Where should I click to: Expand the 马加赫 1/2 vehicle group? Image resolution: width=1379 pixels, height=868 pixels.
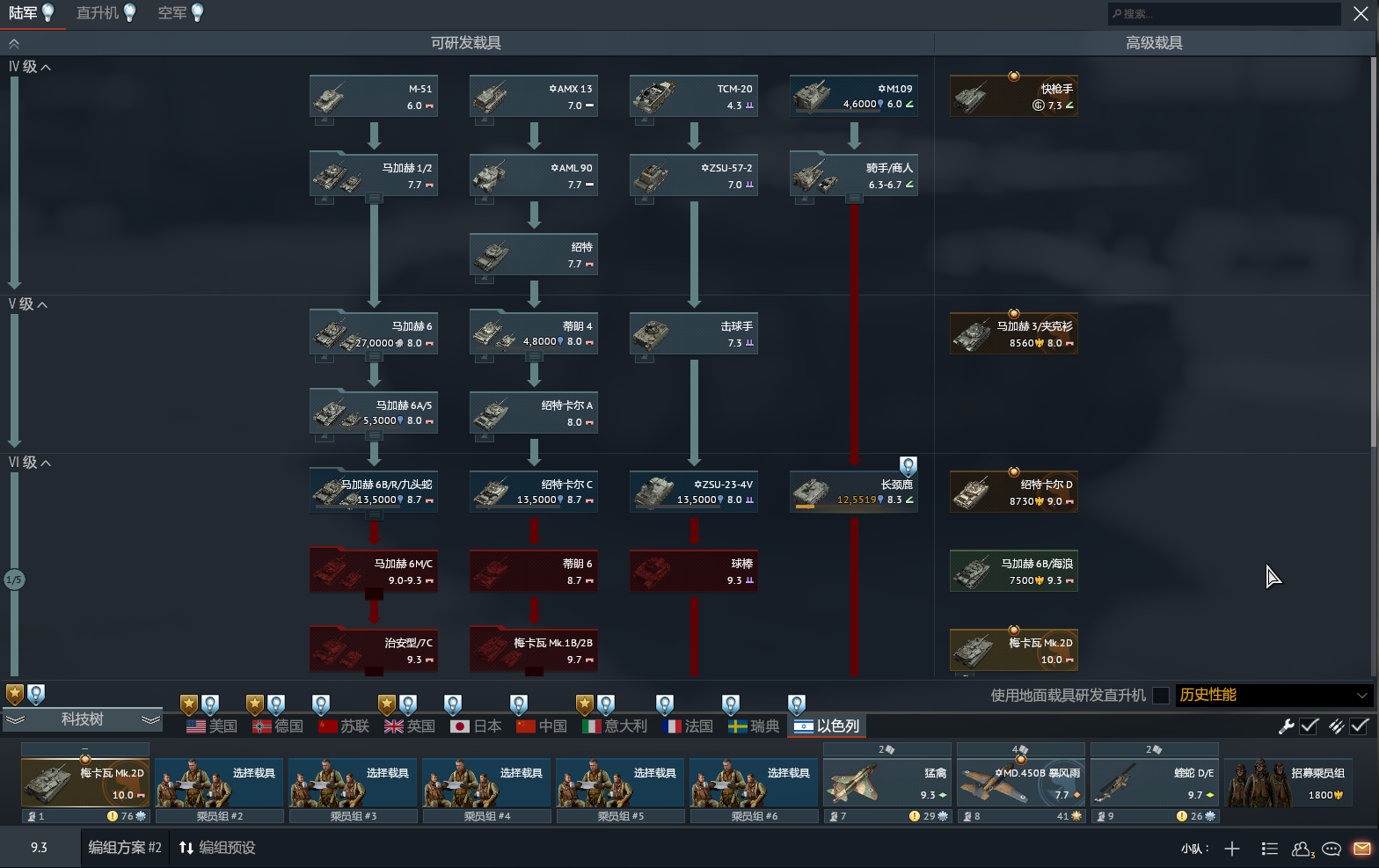[x=374, y=199]
